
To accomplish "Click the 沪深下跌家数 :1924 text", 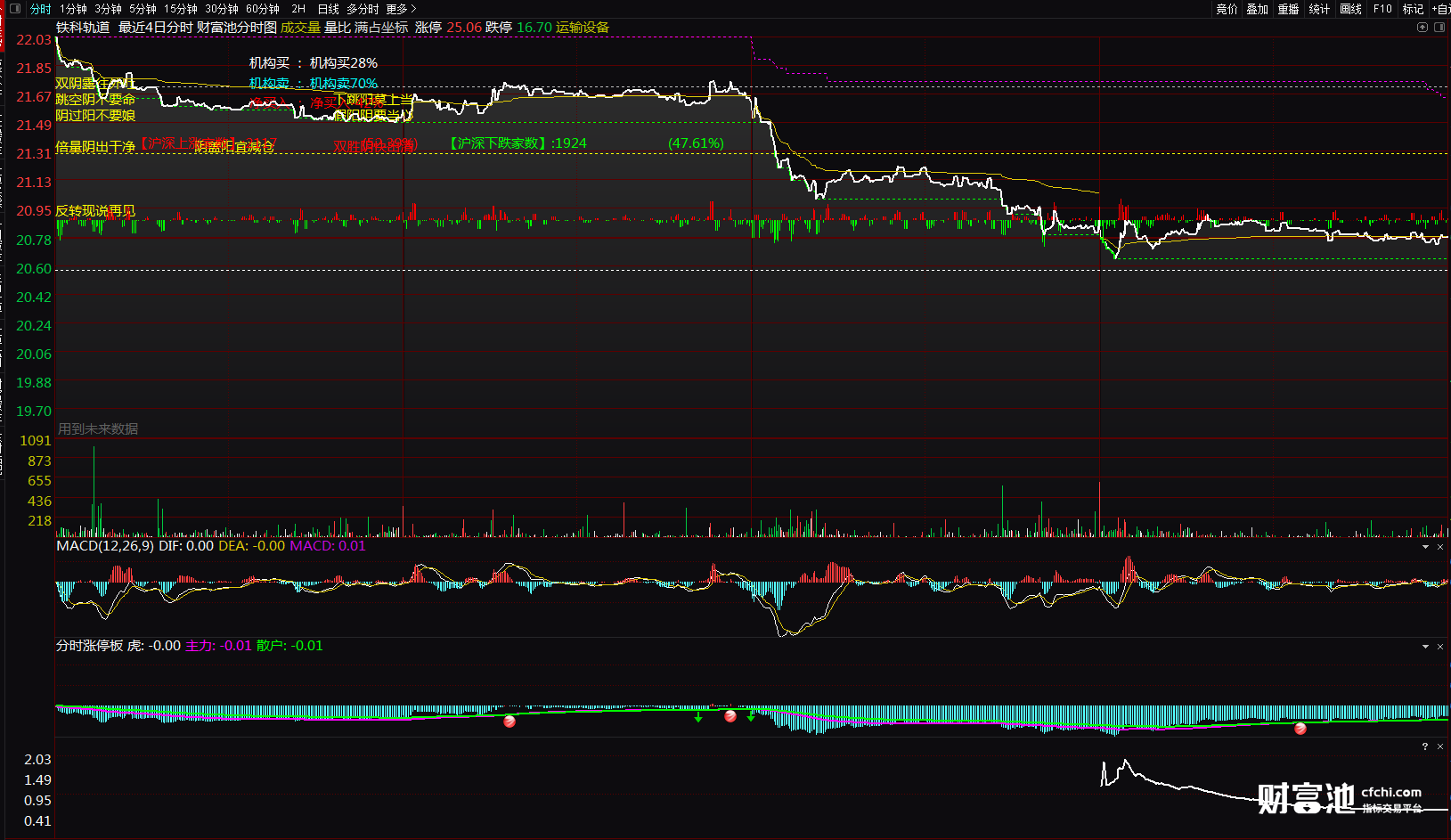I will 518,143.
